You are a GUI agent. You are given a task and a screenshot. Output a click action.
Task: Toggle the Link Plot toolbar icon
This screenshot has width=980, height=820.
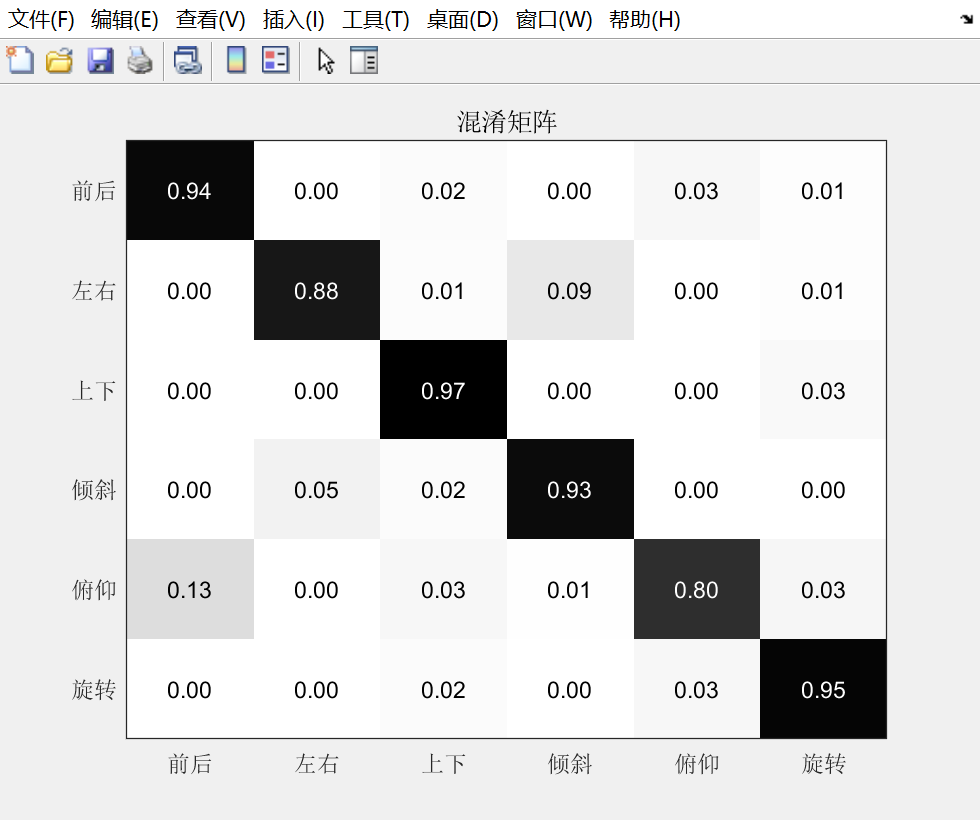click(x=188, y=61)
